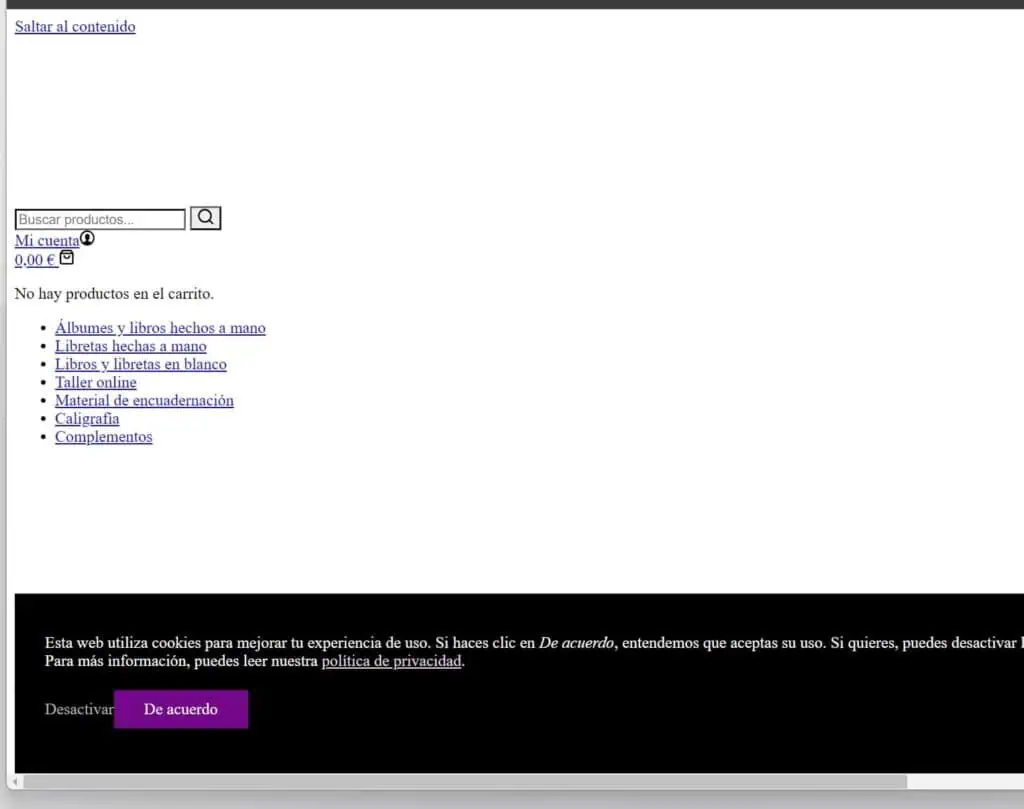Follow the 'Saltar al contenido' link
1024x809 pixels.
75,27
